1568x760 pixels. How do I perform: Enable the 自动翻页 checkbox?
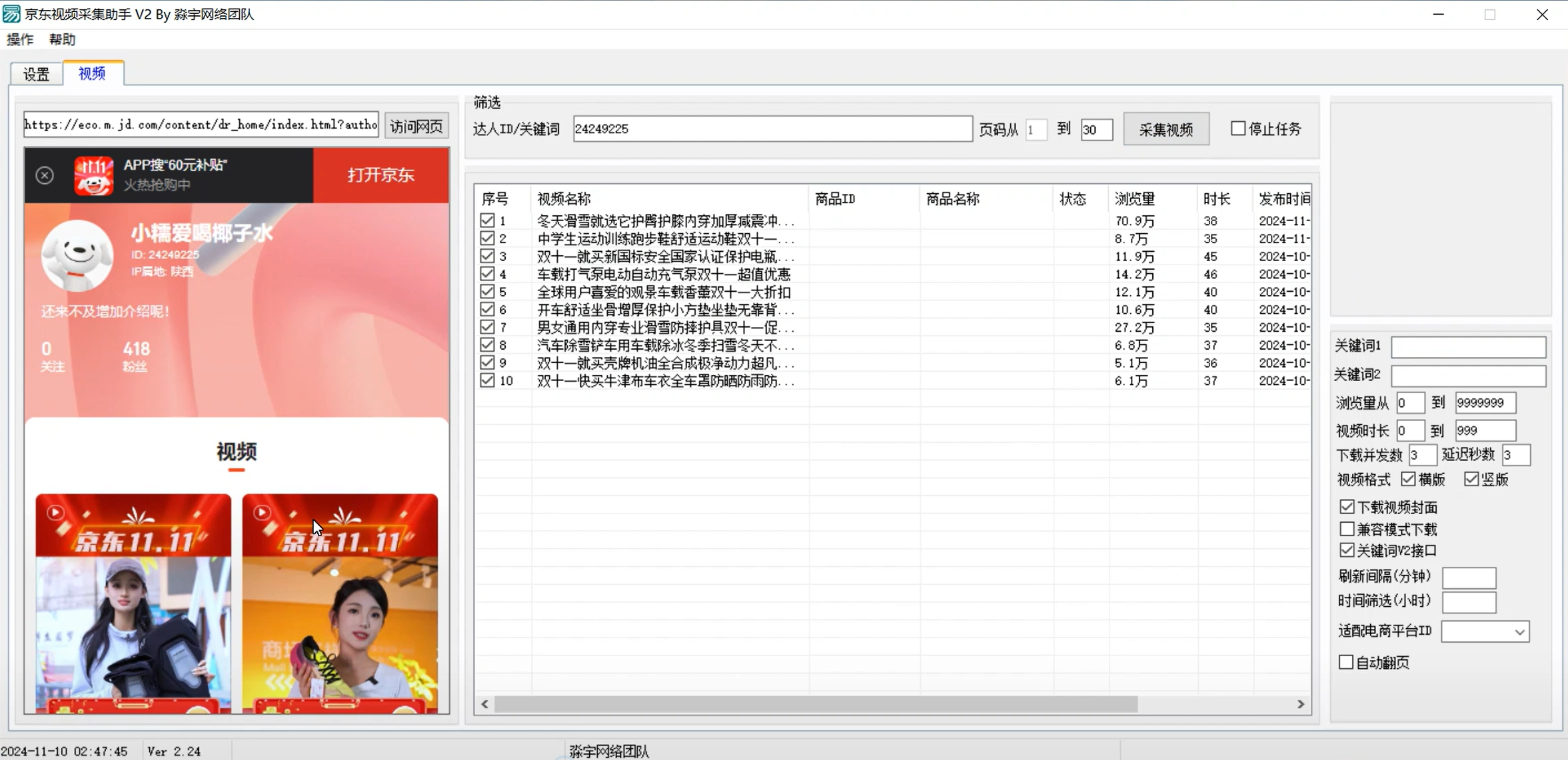[x=1347, y=662]
